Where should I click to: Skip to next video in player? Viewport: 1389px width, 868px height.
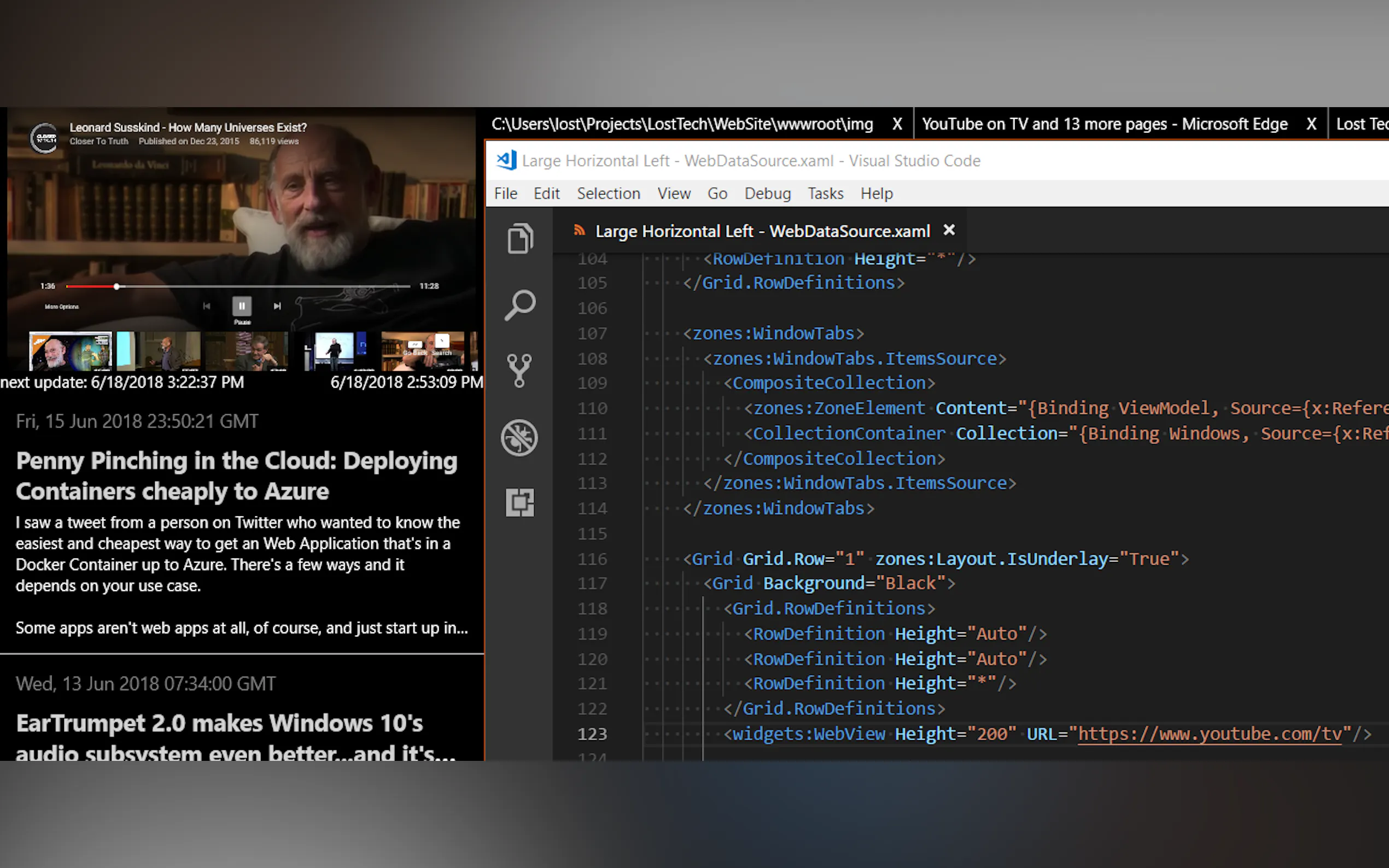point(277,306)
